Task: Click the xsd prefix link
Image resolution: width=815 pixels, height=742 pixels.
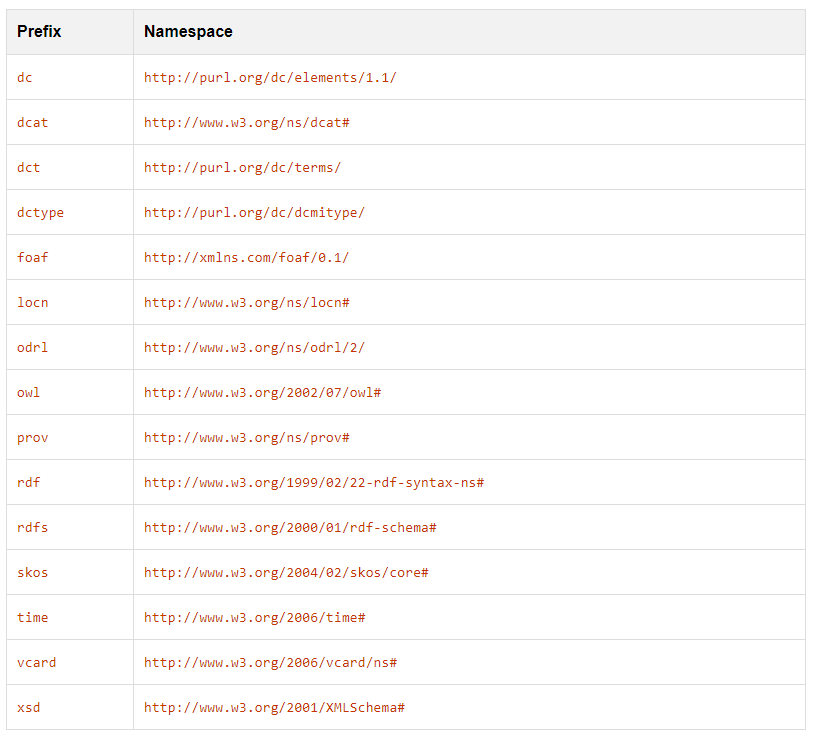Action: [x=28, y=707]
